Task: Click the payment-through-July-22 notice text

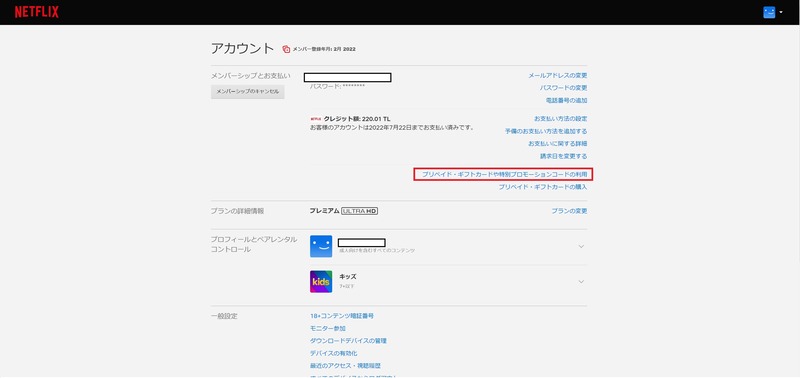Action: (391, 128)
